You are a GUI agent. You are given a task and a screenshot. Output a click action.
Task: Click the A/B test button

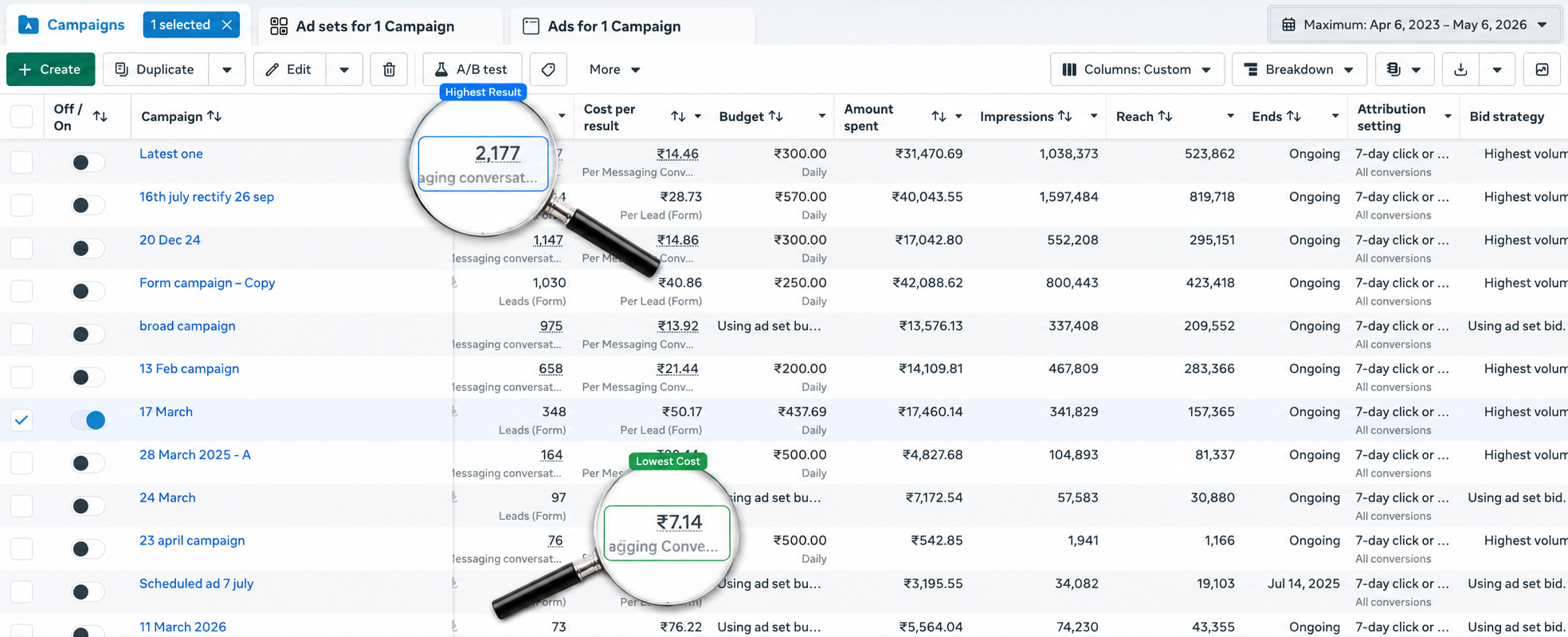472,69
